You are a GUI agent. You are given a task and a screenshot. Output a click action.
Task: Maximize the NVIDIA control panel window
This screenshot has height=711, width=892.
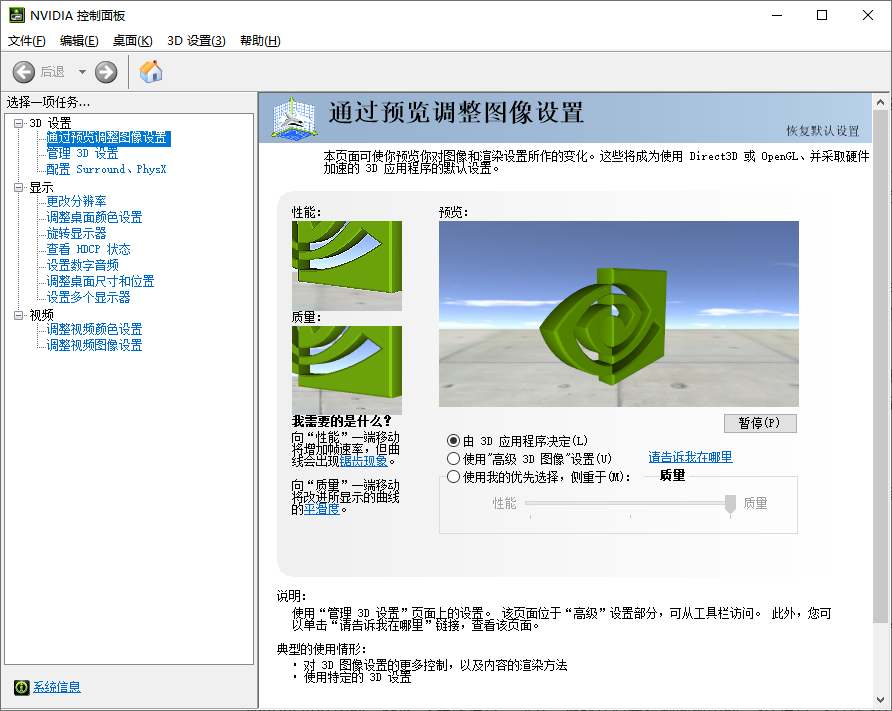[x=822, y=15]
